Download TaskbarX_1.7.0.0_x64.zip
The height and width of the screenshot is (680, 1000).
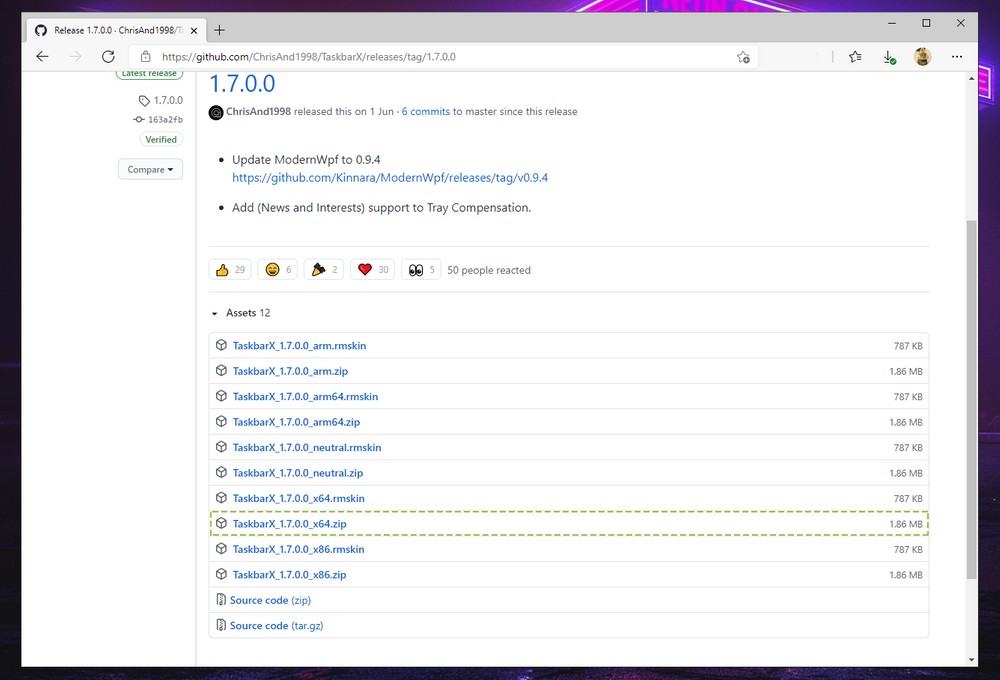(289, 524)
